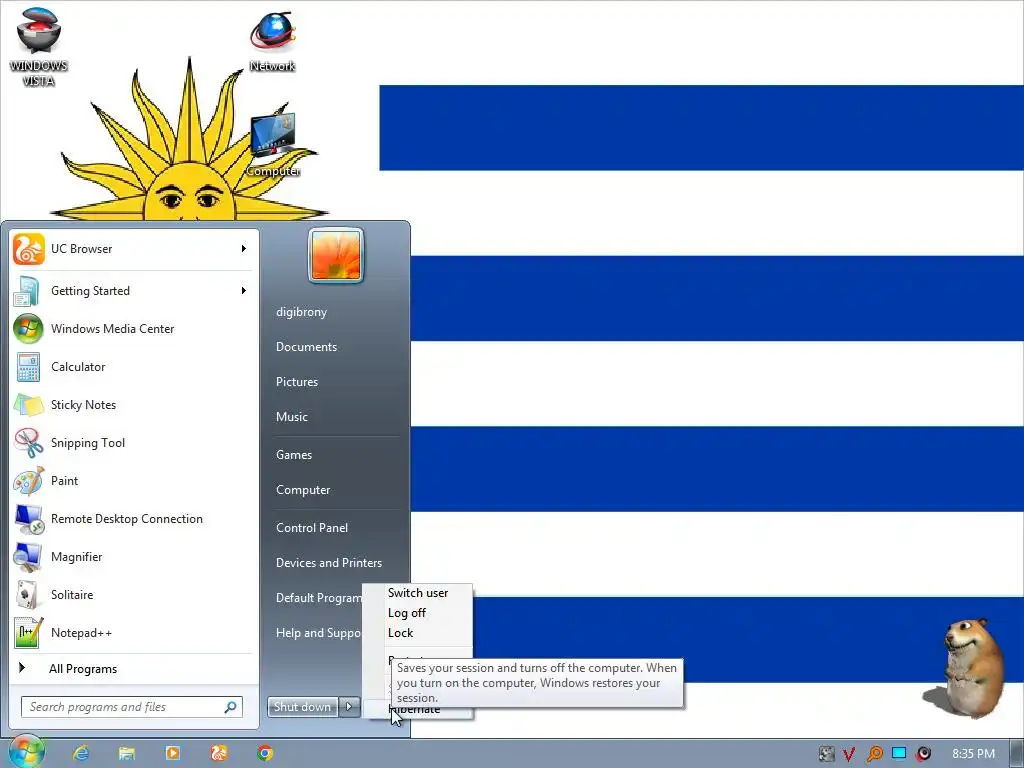Viewport: 1024px width, 768px height.
Task: Expand Getting Started submenu arrow
Action: (244, 291)
